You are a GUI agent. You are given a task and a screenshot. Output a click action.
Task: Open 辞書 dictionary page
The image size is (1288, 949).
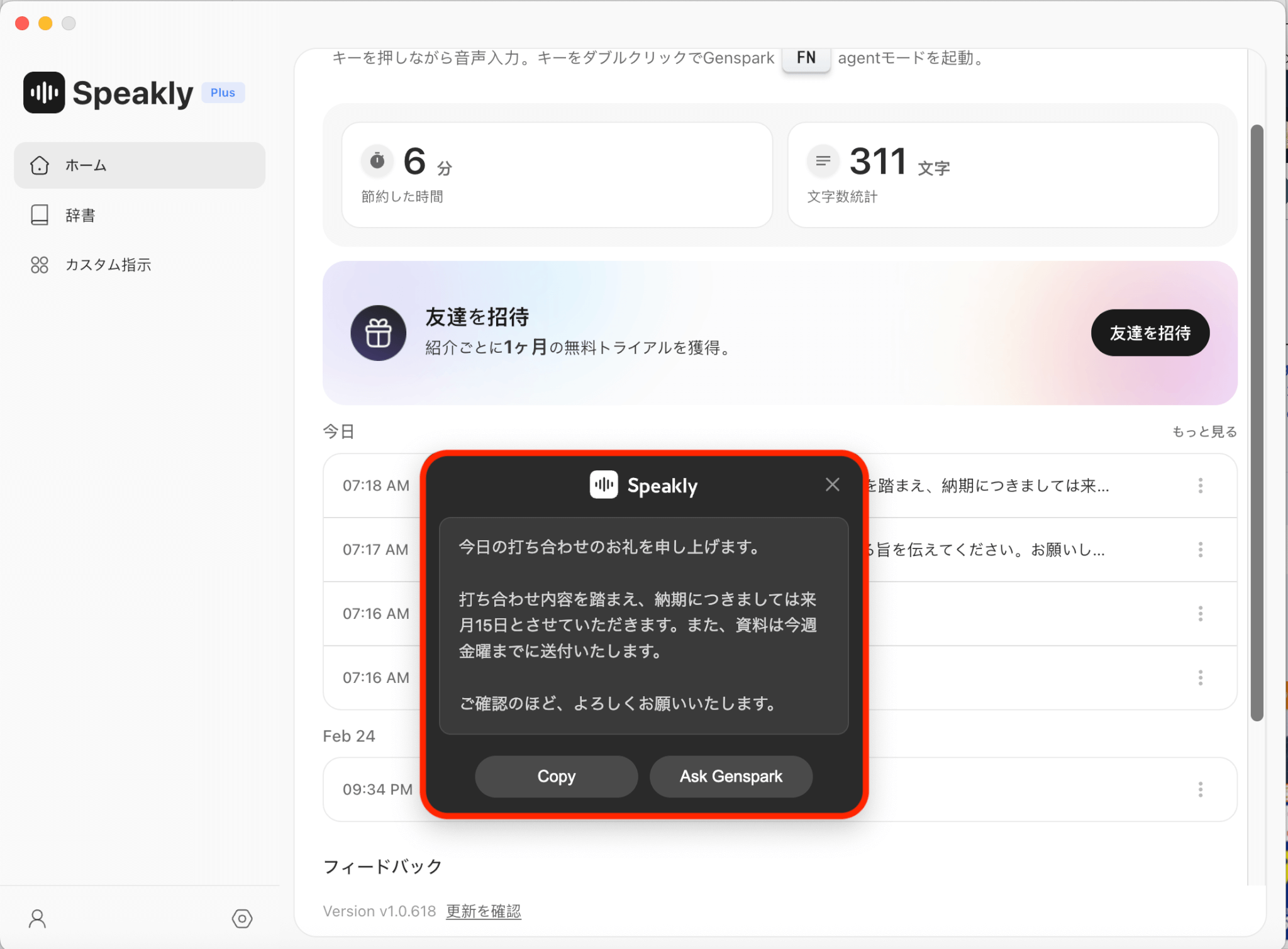pyautogui.click(x=80, y=215)
